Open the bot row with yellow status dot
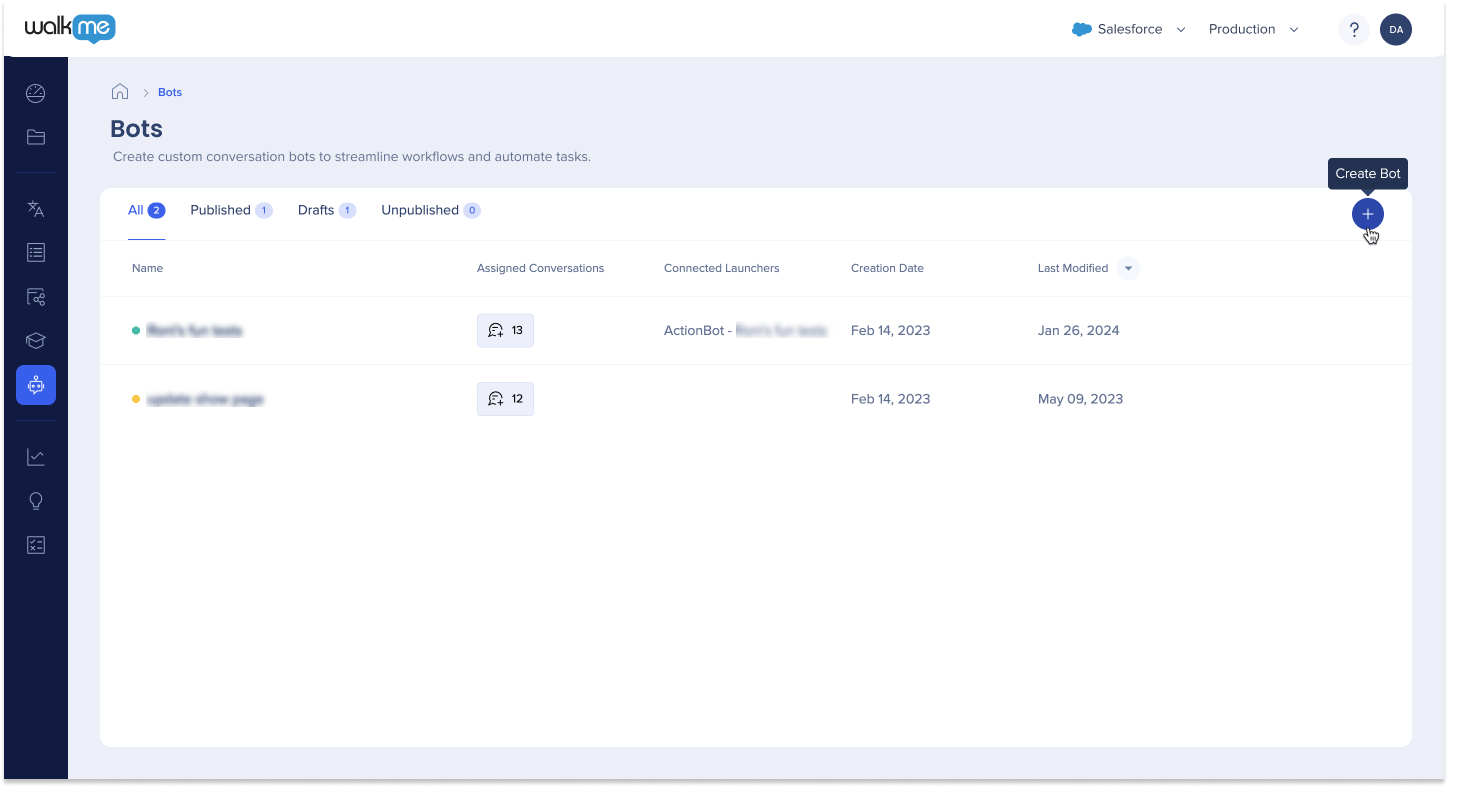The image size is (1458, 787). tap(756, 399)
